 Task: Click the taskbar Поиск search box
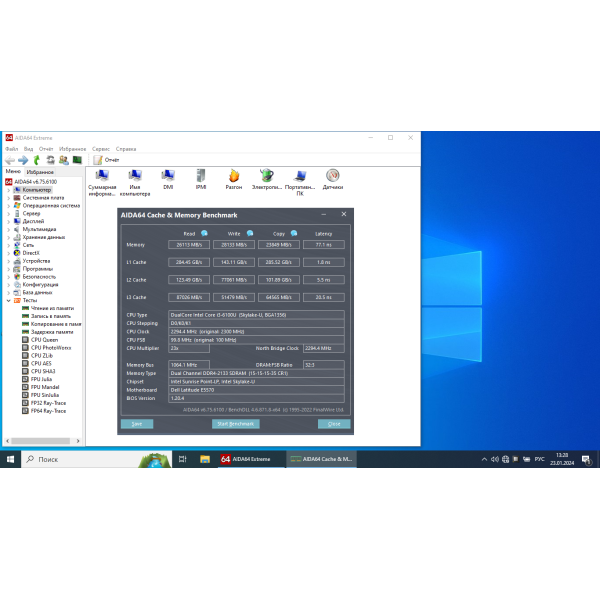tap(96, 459)
